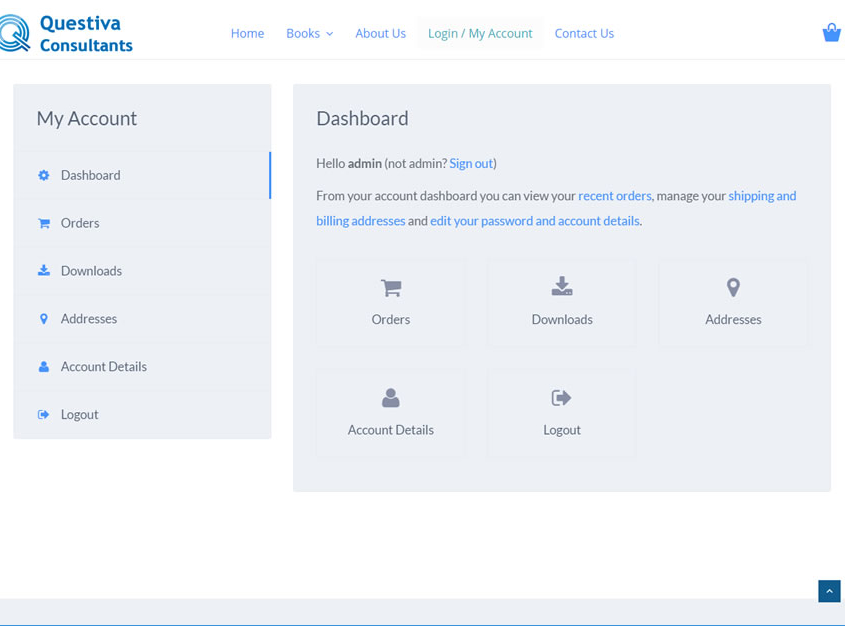
Task: Follow the recent orders link
Action: (x=614, y=196)
